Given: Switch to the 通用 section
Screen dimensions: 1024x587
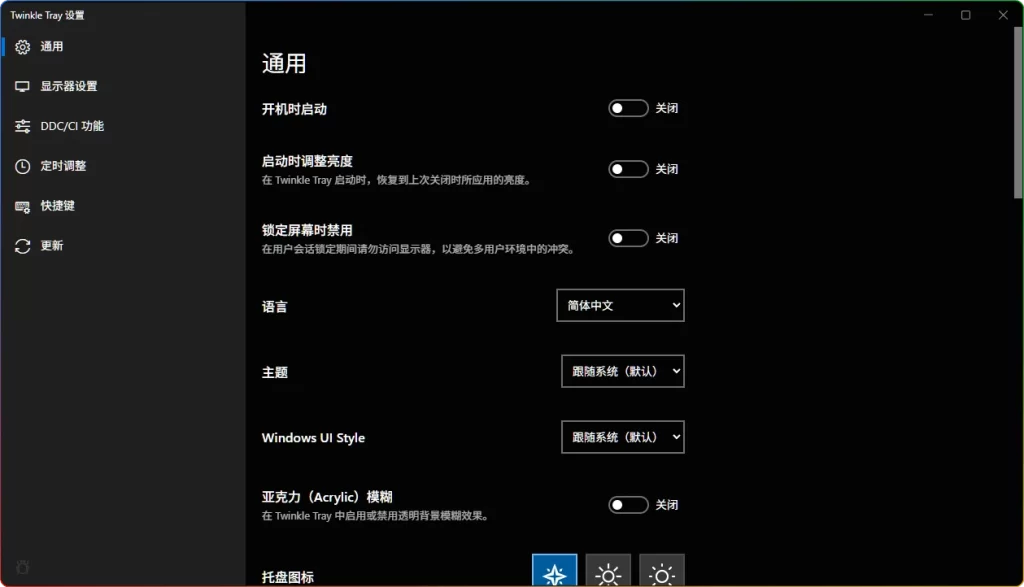Looking at the screenshot, I should click(50, 46).
